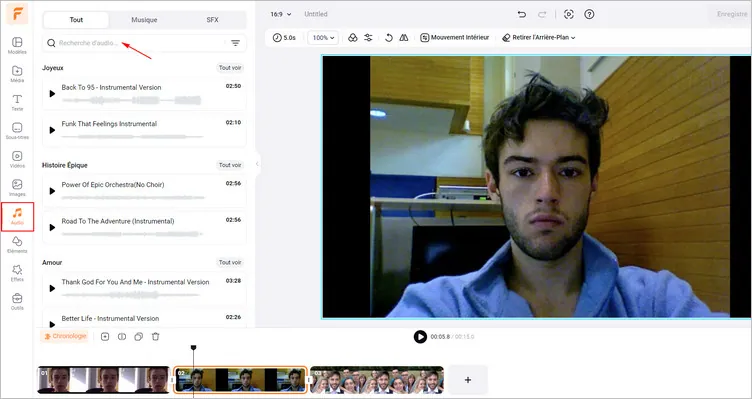
Task: Click the 03:28 duration of Thank God track
Action: (x=233, y=281)
